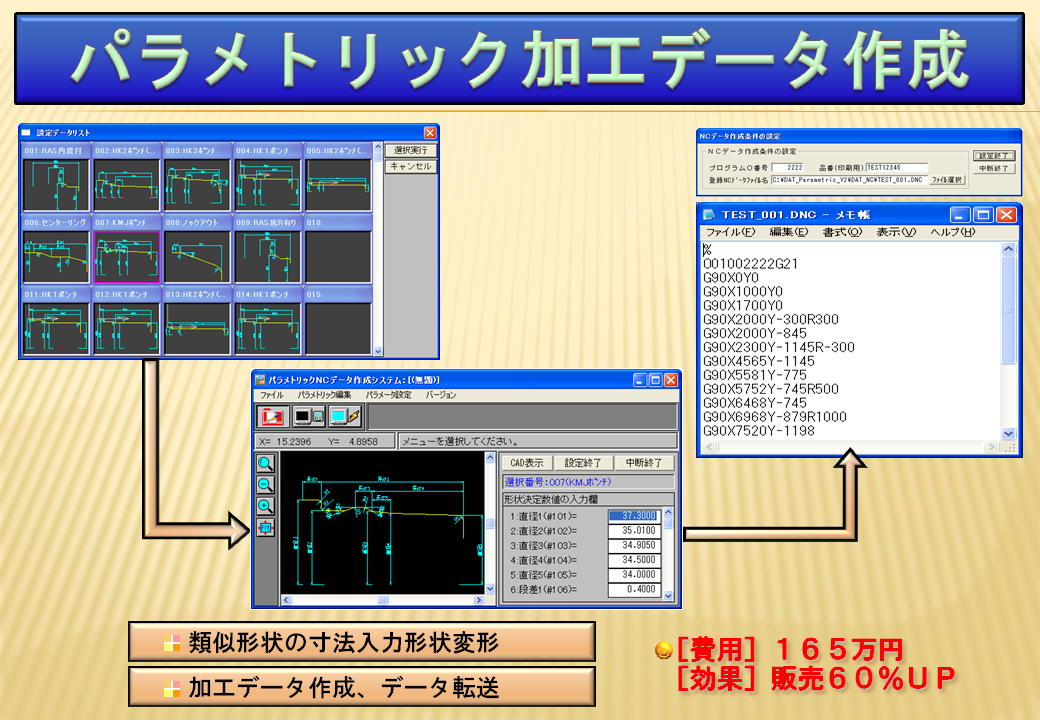Click the 直径4(#104) field with 34.5000
Viewport: 1040px width, 720px height.
pos(633,560)
